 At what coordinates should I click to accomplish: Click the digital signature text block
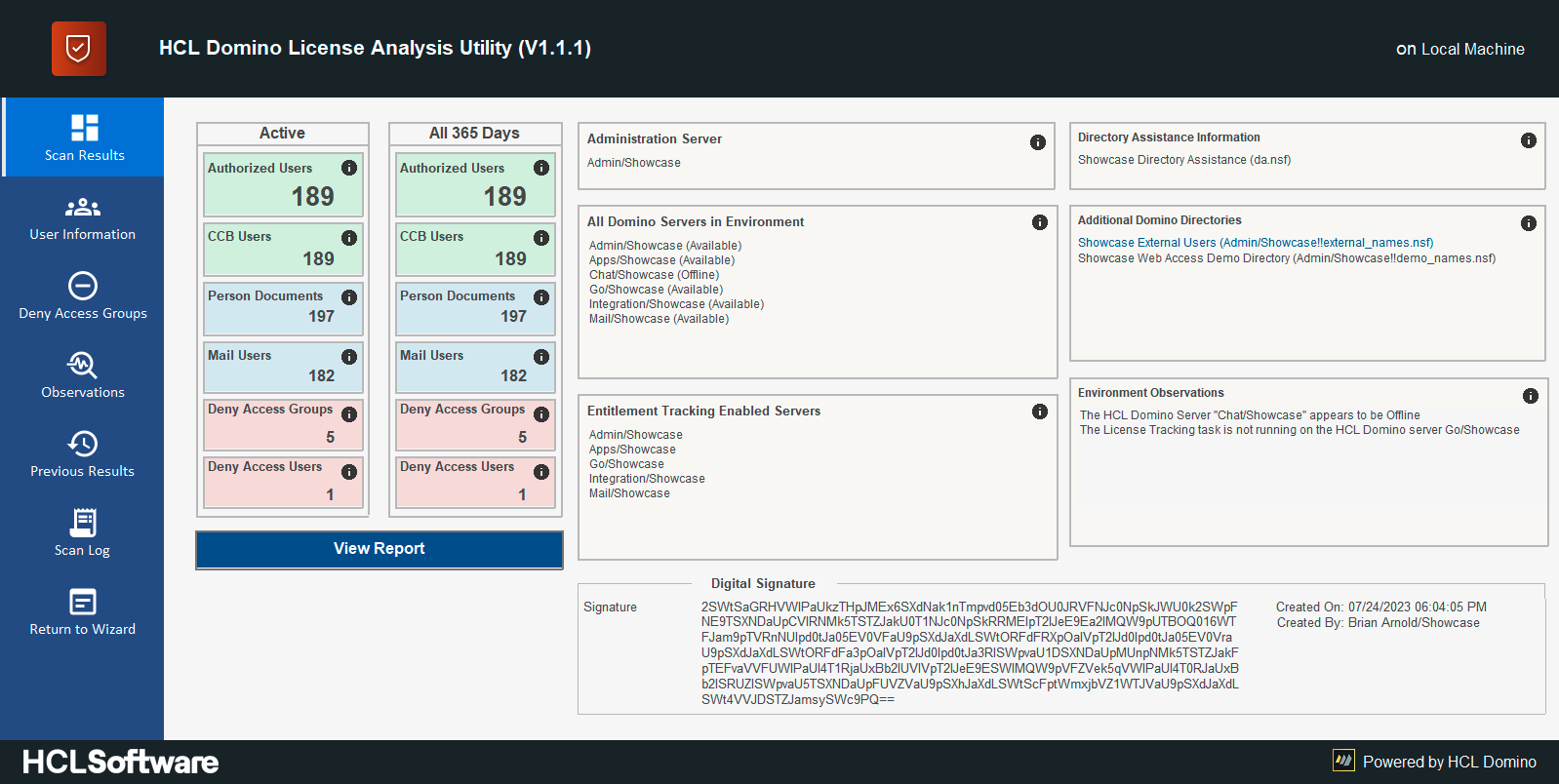pyautogui.click(x=970, y=653)
